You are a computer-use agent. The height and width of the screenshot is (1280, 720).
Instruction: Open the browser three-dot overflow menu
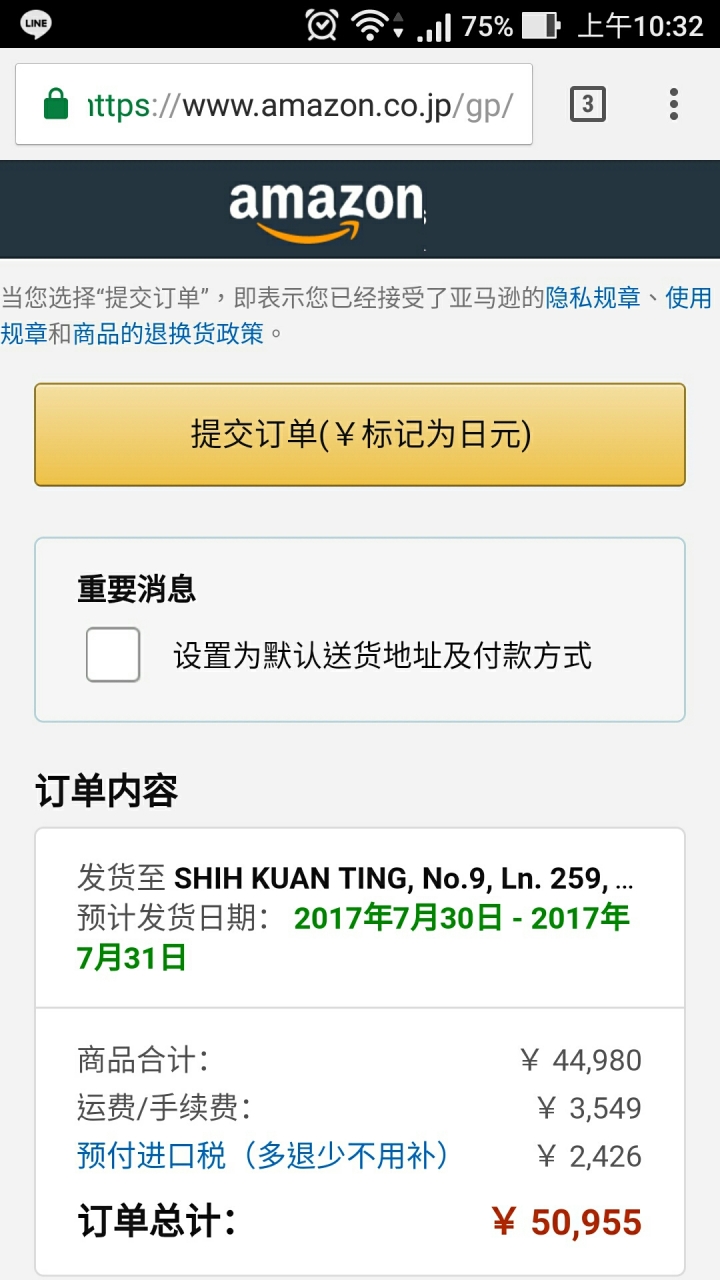click(674, 104)
